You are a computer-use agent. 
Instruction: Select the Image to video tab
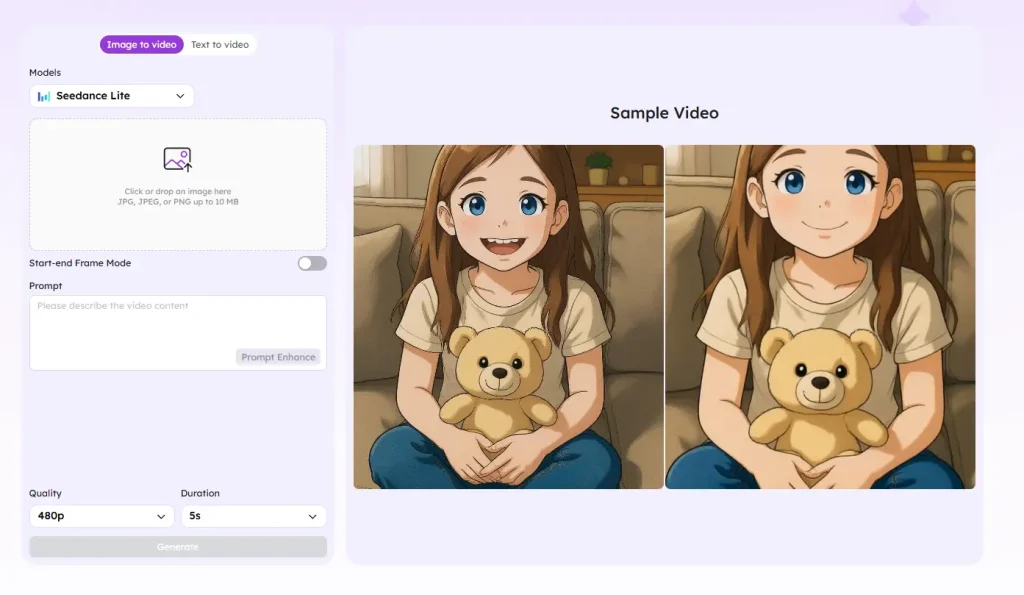pyautogui.click(x=141, y=44)
